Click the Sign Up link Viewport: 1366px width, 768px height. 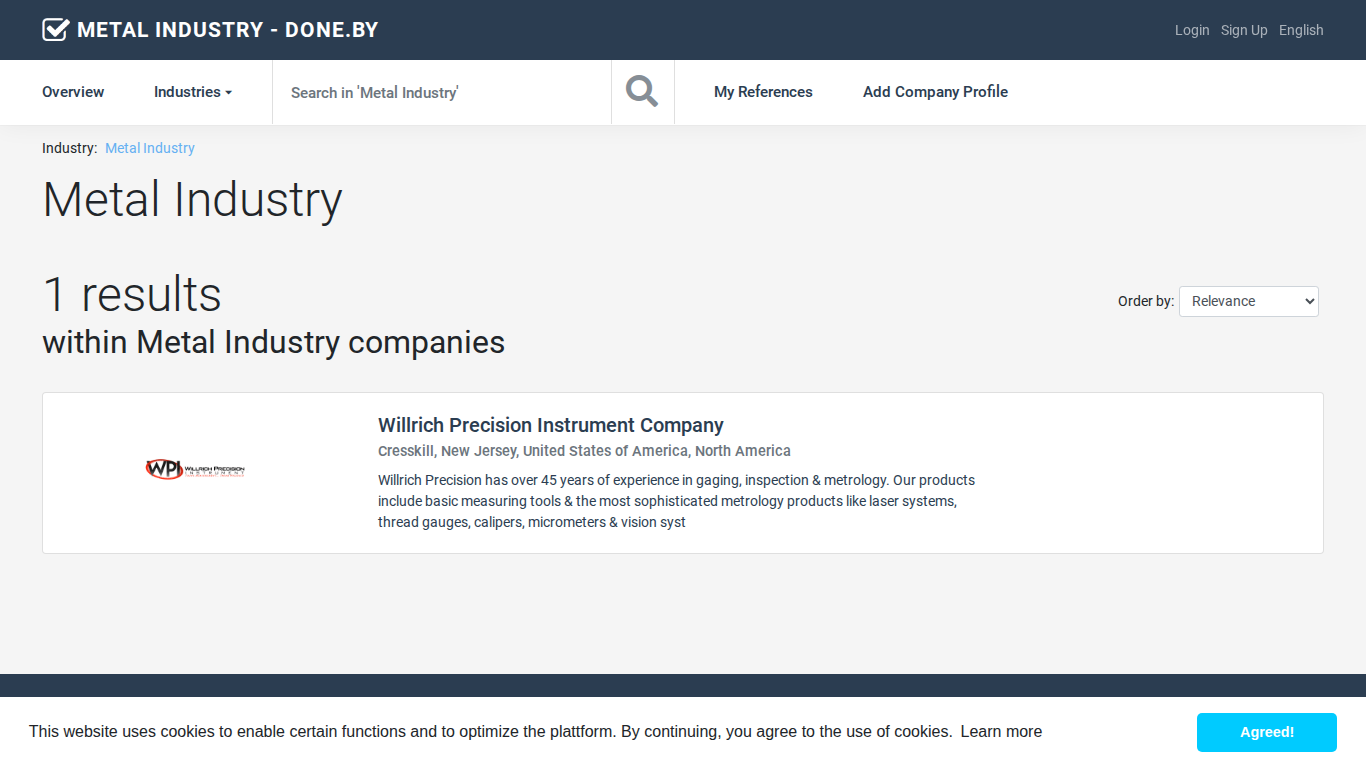pyautogui.click(x=1244, y=30)
